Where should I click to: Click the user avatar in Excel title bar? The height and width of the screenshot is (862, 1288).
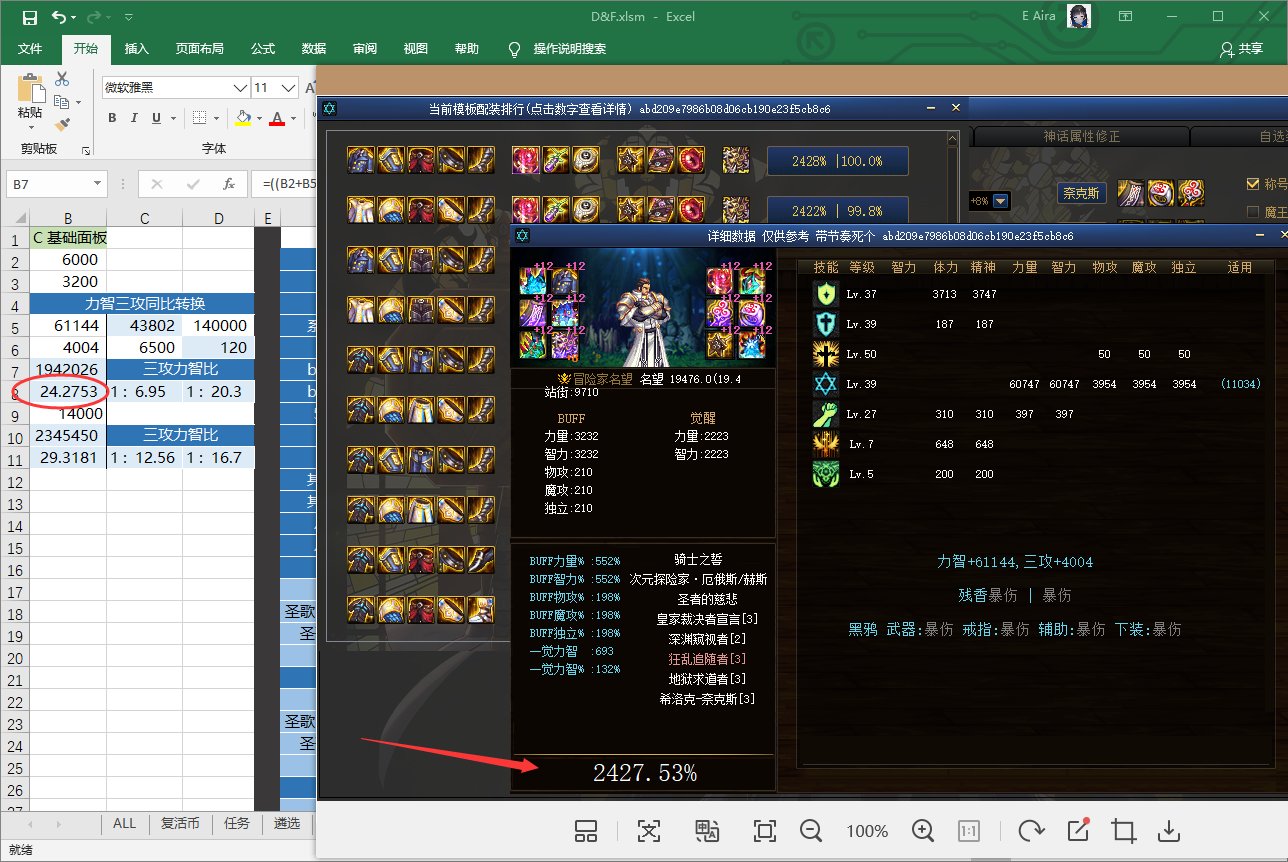pos(1079,17)
